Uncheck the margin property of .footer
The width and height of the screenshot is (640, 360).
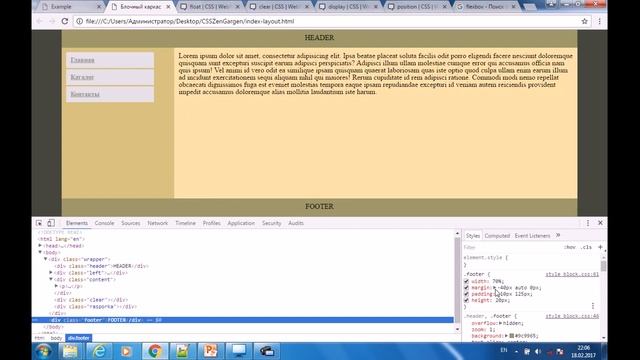[466, 288]
